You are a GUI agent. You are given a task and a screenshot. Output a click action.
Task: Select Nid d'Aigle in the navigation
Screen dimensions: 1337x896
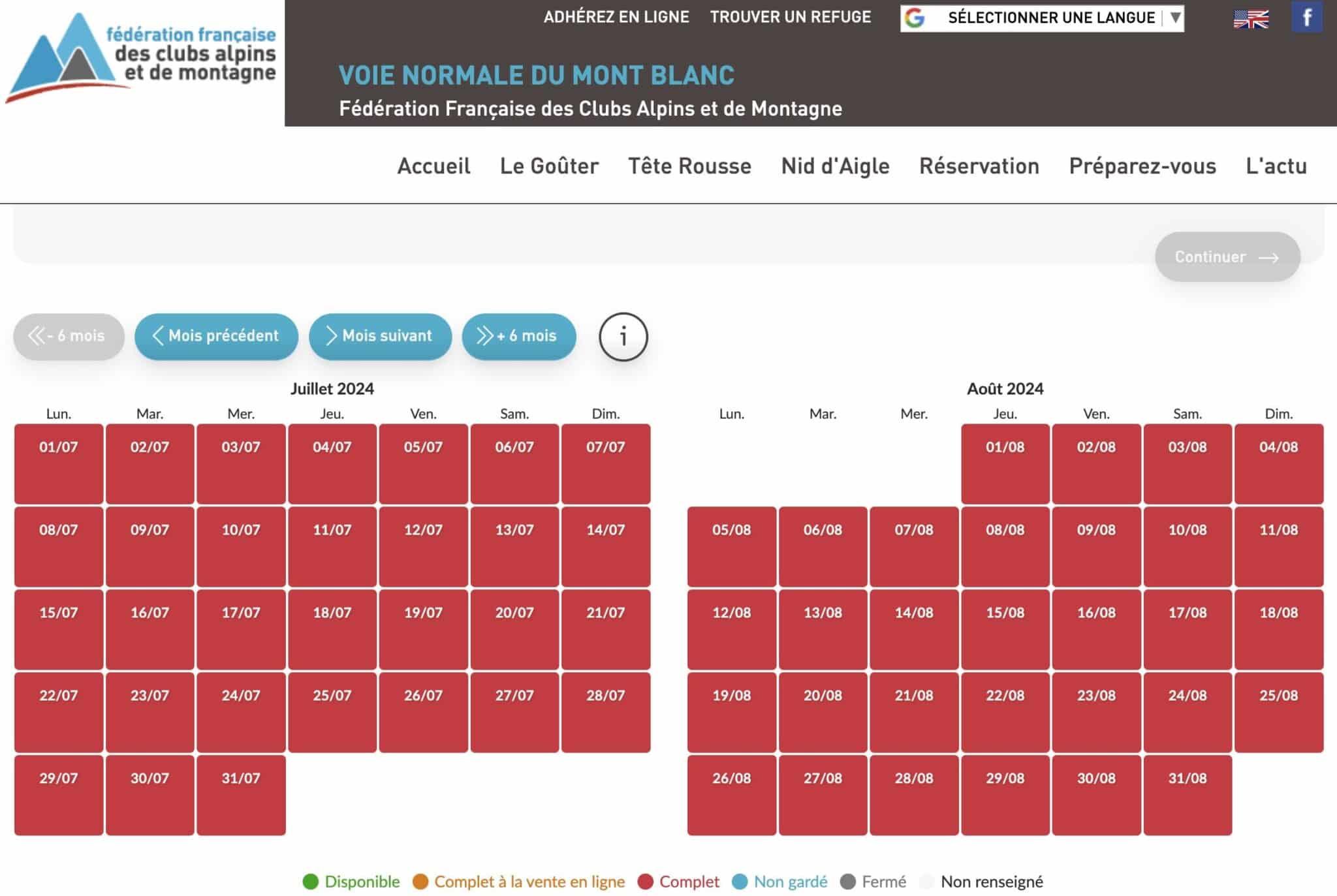(x=835, y=166)
